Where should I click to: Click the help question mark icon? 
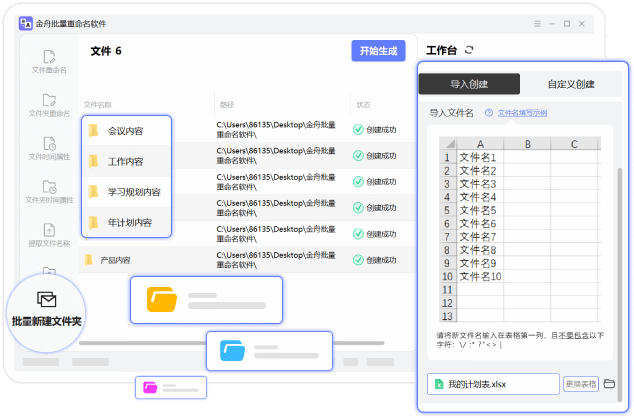(x=489, y=113)
